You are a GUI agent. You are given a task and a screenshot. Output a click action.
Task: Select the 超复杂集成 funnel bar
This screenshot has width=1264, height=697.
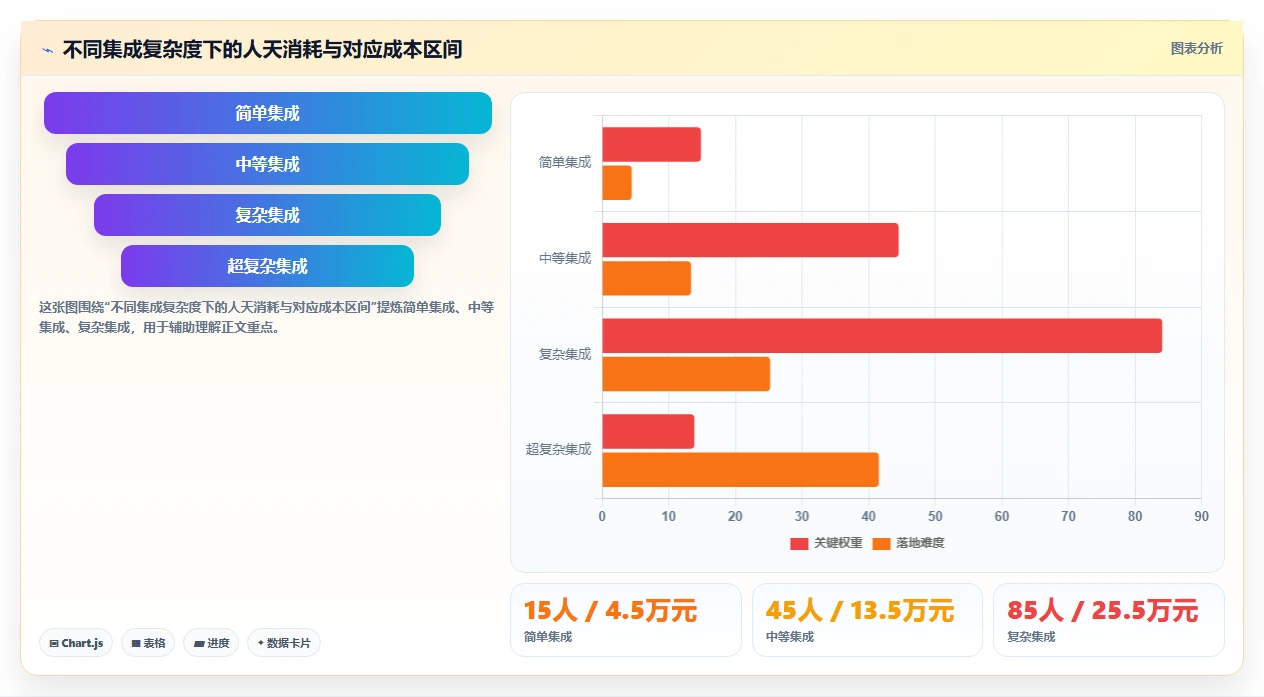268,266
